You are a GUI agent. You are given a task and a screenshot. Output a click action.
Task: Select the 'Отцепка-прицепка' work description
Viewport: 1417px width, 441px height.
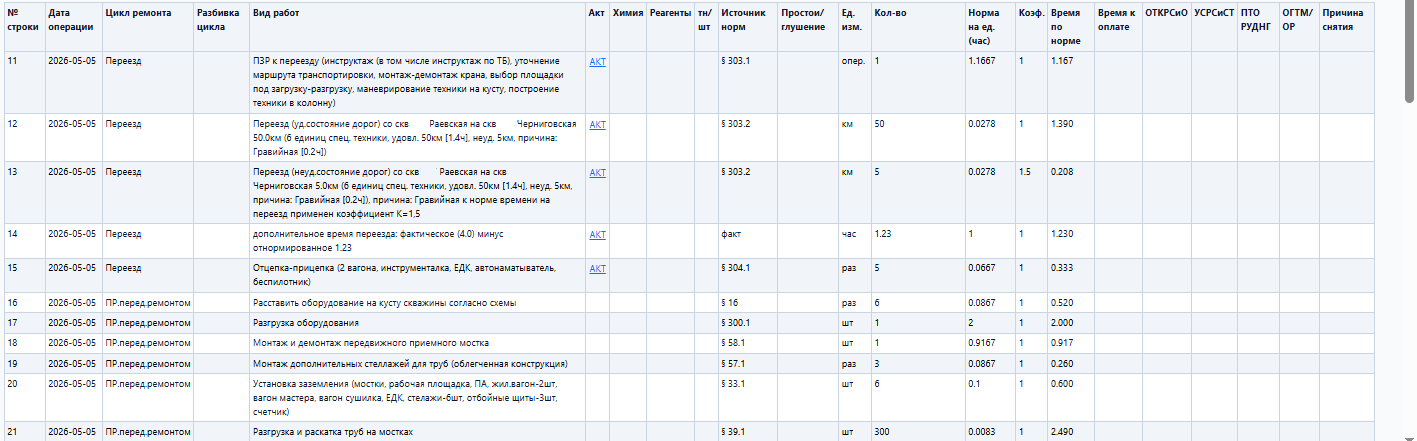417,275
